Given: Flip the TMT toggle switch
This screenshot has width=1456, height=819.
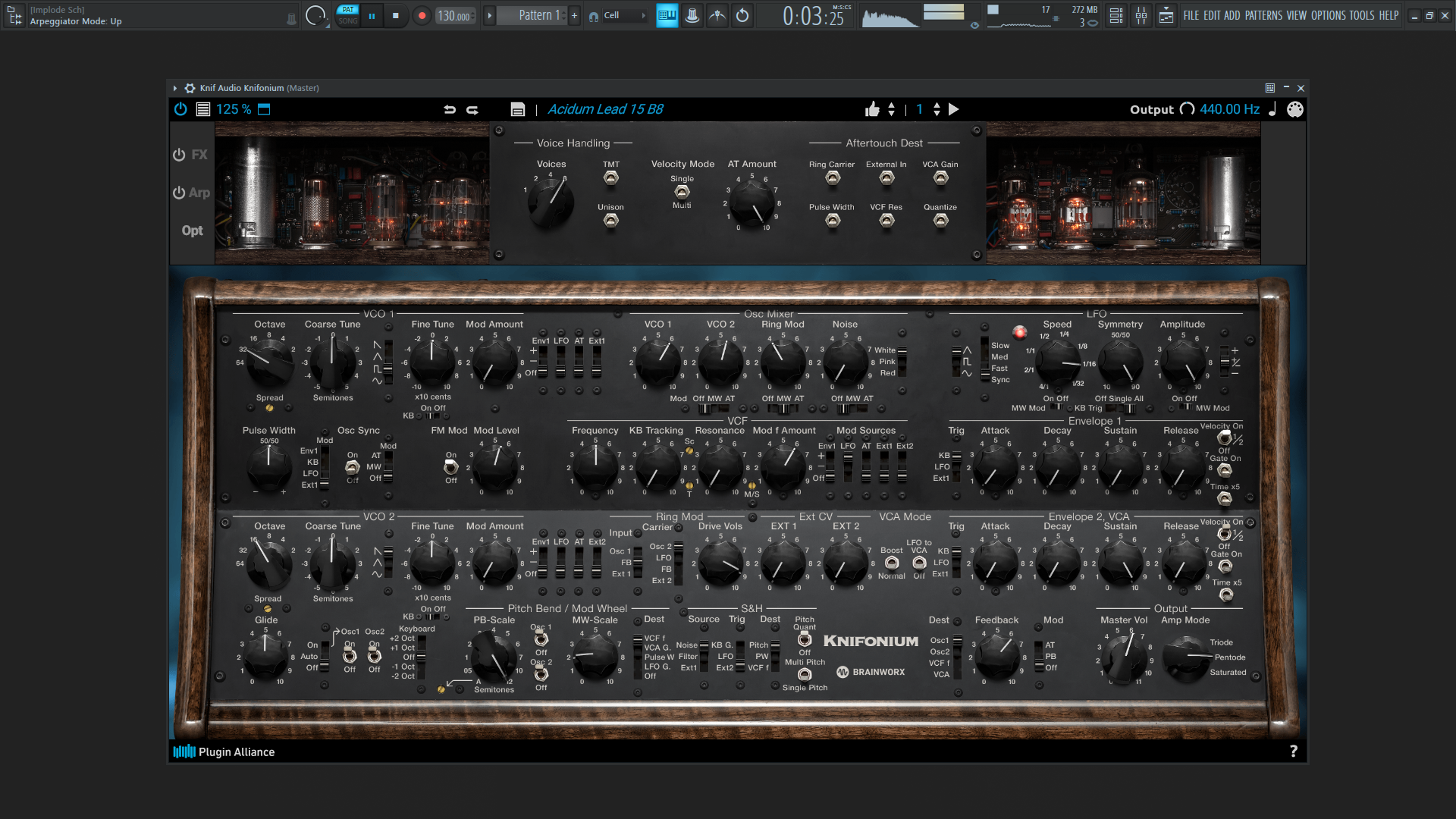Looking at the screenshot, I should pos(610,178).
